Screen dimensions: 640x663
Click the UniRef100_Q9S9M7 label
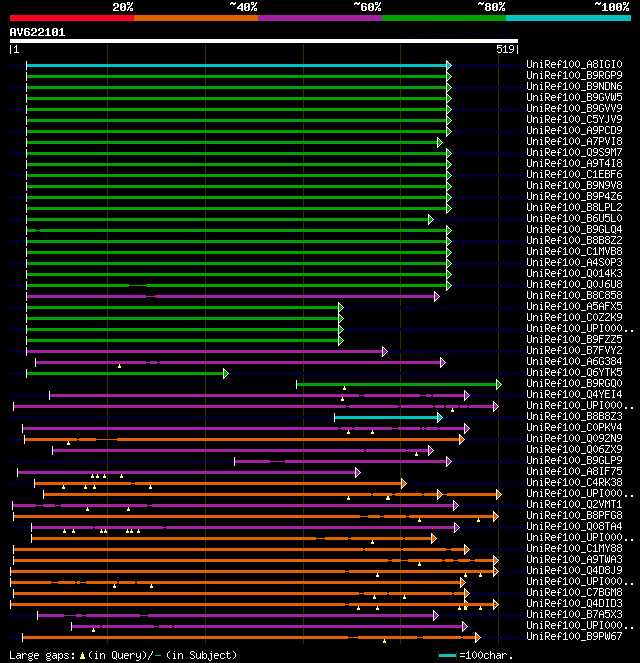click(574, 152)
